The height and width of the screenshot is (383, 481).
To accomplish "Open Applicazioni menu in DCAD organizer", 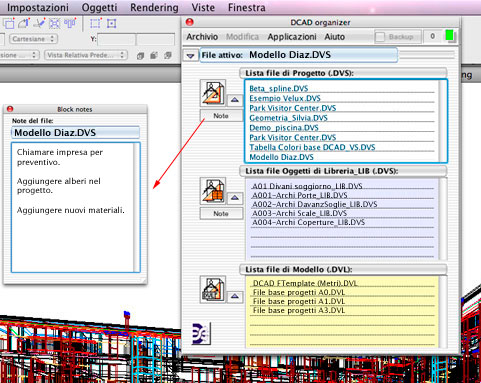I will [x=292, y=37].
